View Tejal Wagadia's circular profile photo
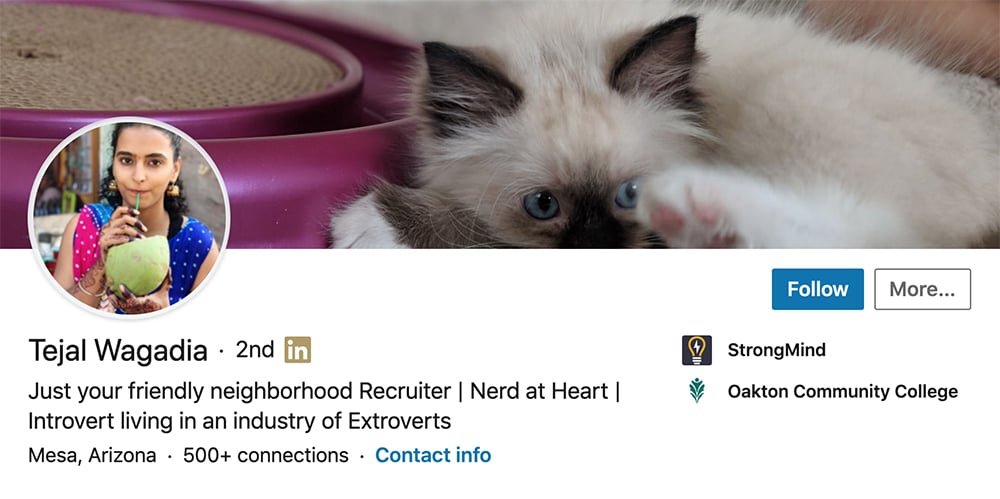The width and height of the screenshot is (1000, 499). click(129, 217)
